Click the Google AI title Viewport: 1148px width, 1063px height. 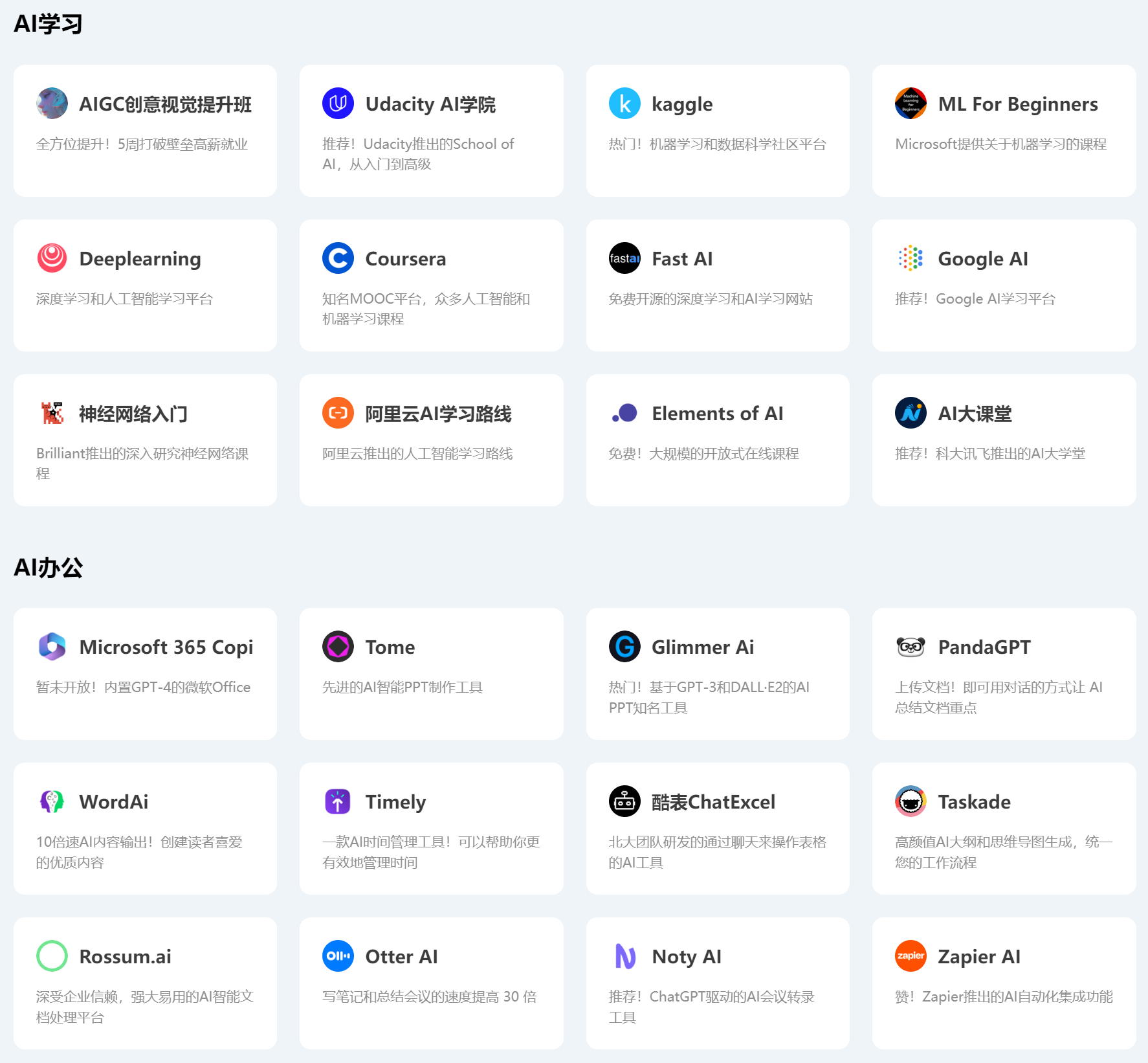pos(983,259)
